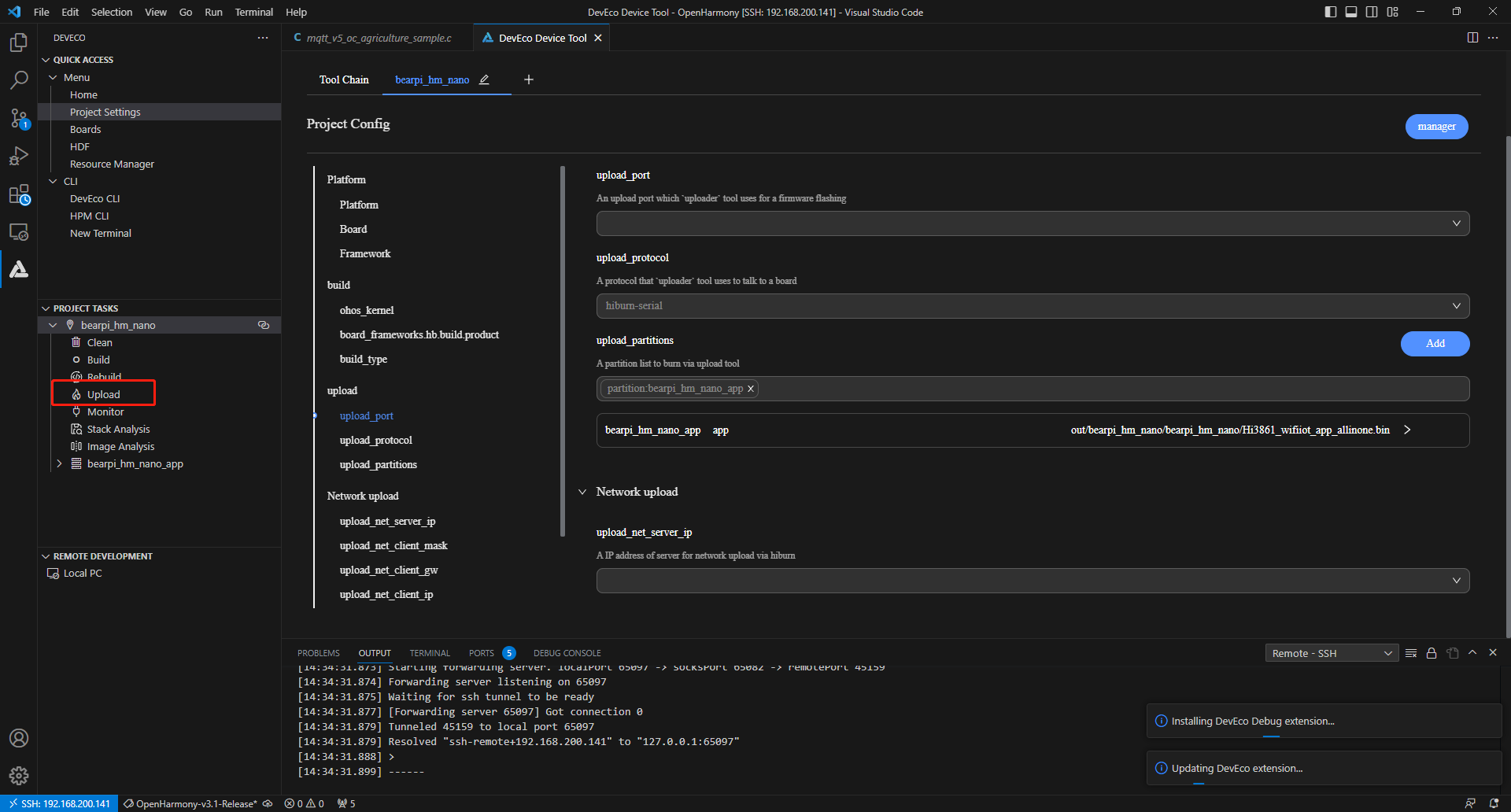Open the Remote - SSH output channel dropdown
The height and width of the screenshot is (812, 1511).
coord(1331,653)
